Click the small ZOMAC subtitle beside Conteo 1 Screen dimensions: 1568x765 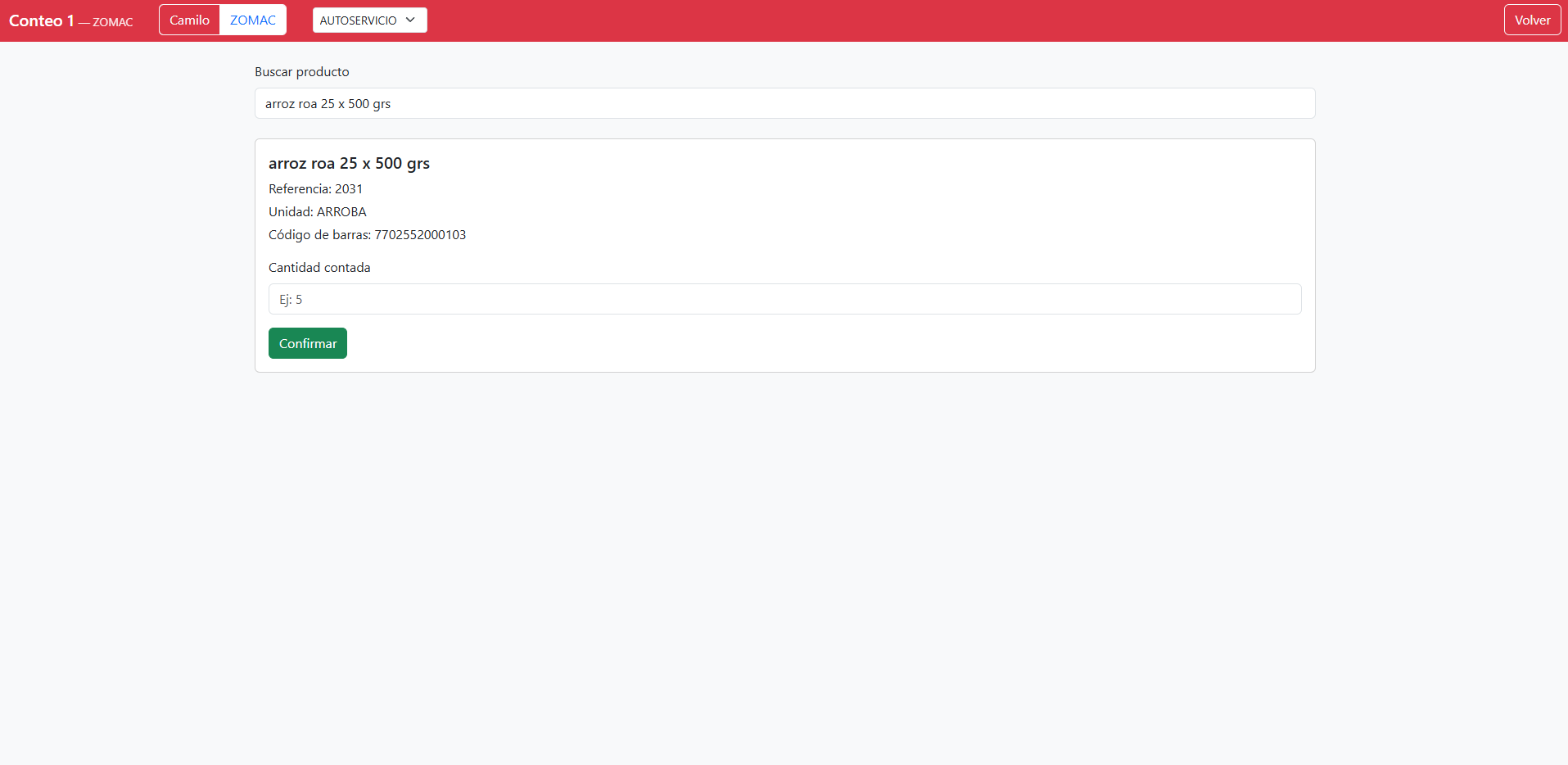point(113,22)
